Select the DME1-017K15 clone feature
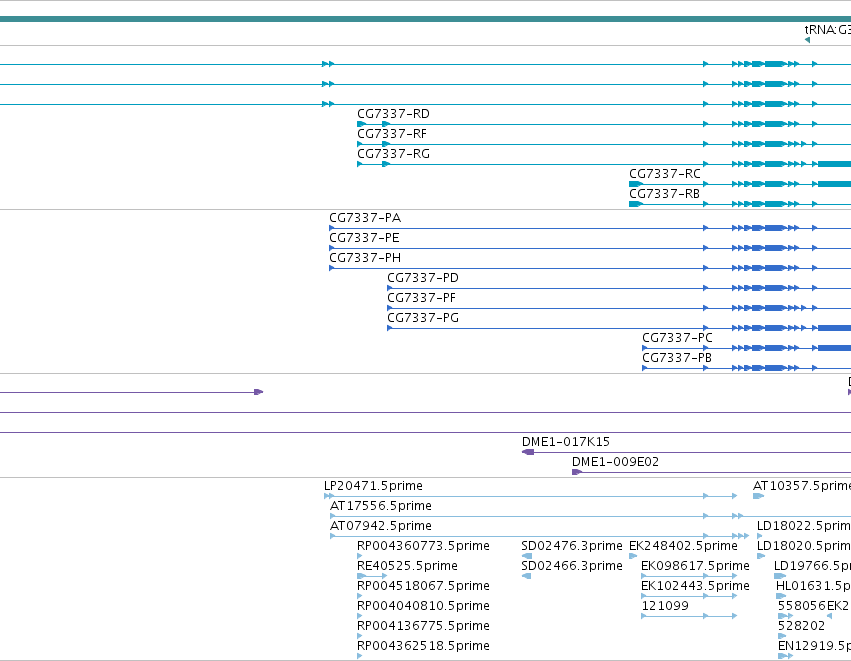Image resolution: width=851 pixels, height=661 pixels. click(x=566, y=442)
